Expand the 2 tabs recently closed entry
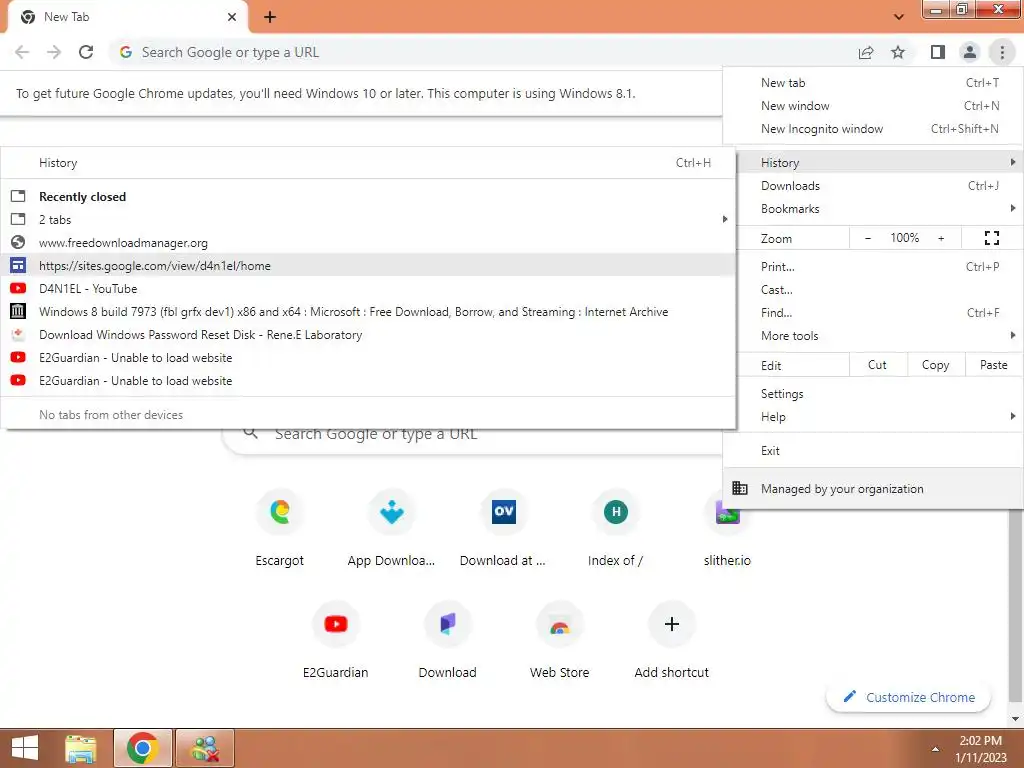Viewport: 1024px width, 768px height. pos(368,219)
